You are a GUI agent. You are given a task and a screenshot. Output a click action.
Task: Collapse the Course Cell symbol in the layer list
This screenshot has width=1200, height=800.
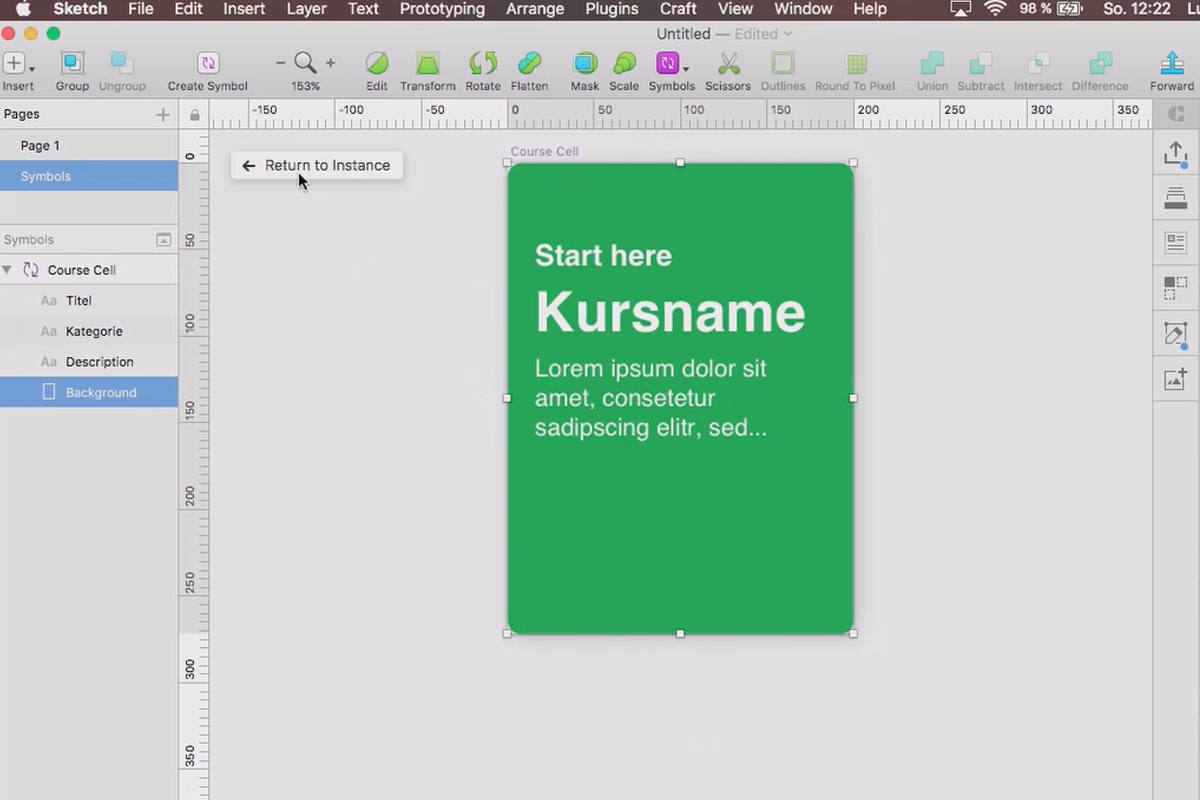coord(10,269)
